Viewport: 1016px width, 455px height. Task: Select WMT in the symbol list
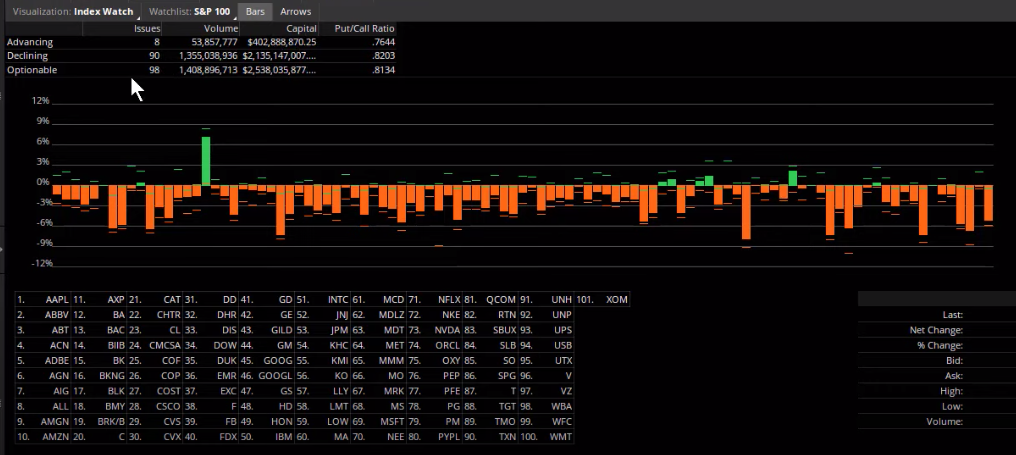point(561,437)
